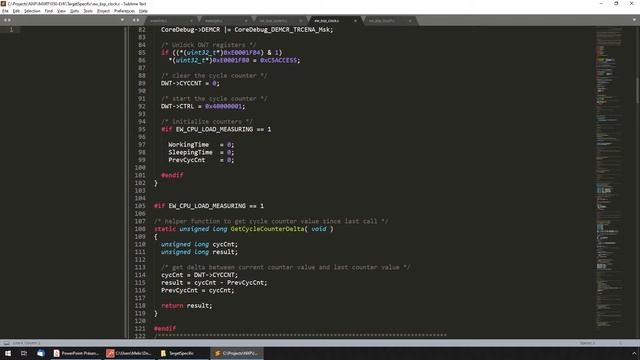Open the Edit menu
The width and height of the screenshot is (640, 360).
16,11
